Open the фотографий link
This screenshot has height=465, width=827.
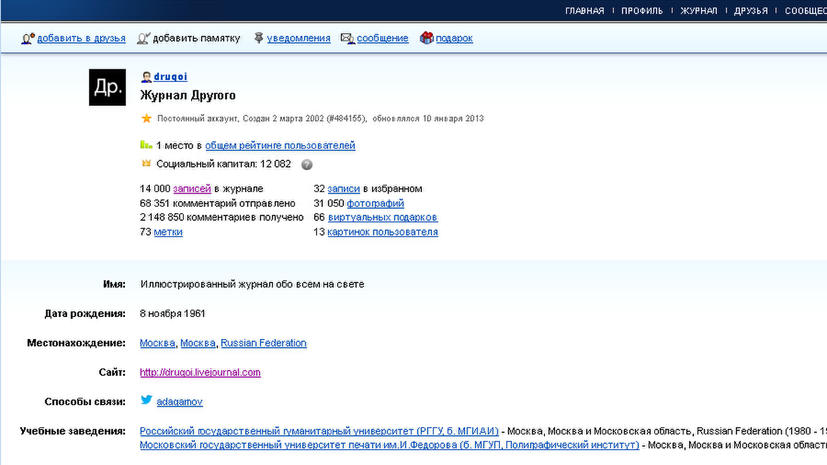(375, 204)
